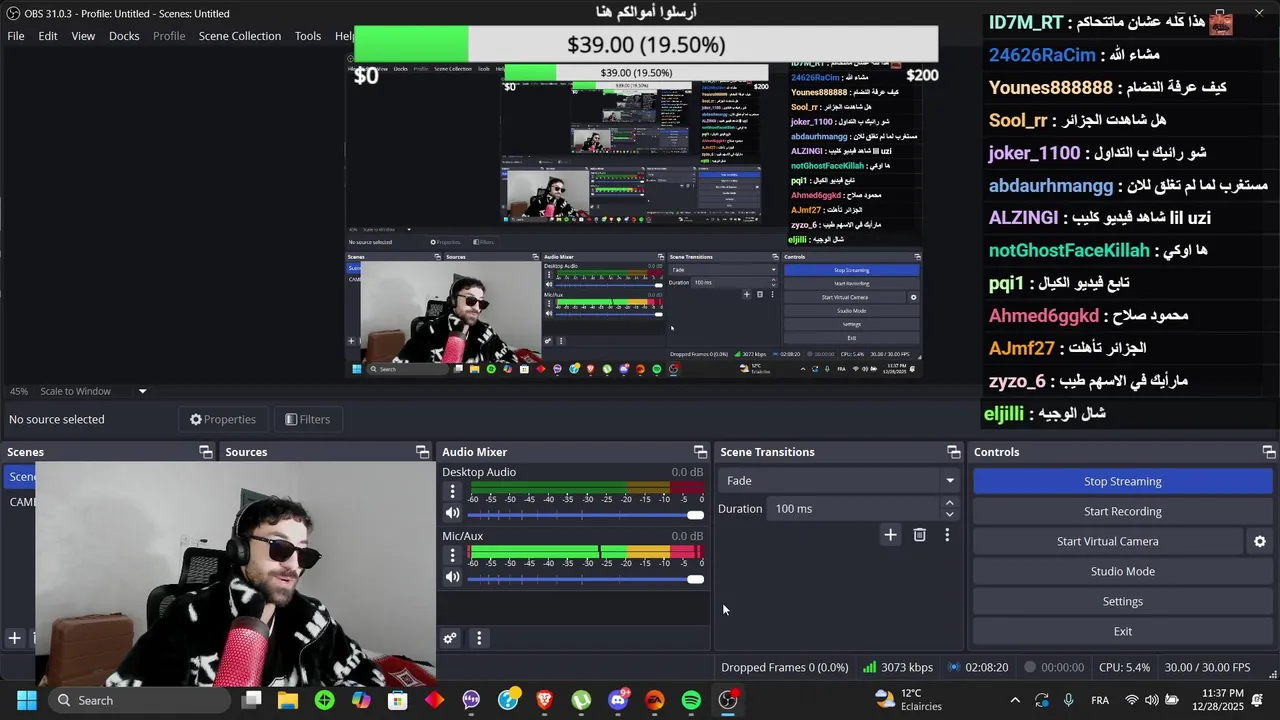Open Spotify from the taskbar

[x=691, y=700]
